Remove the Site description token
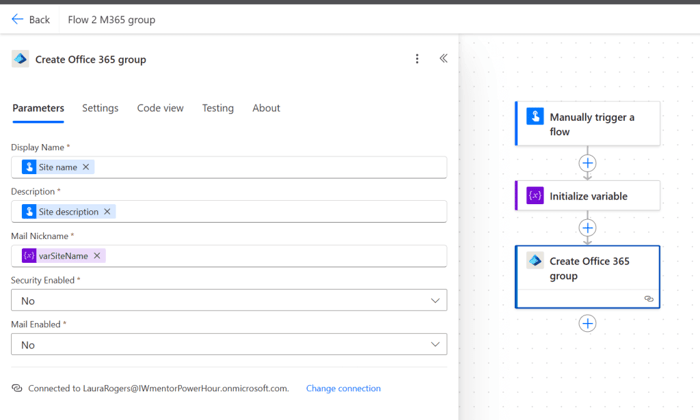Viewport: 700px width, 420px height. [107, 212]
